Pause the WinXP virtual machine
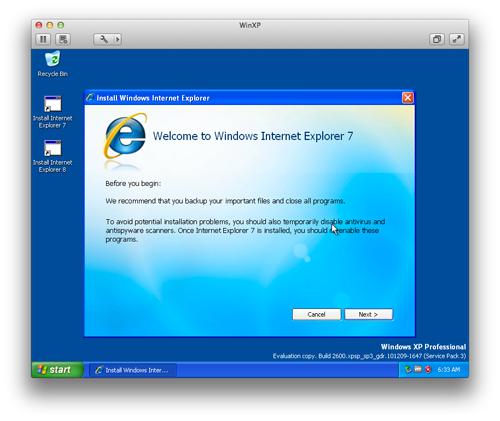The width and height of the screenshot is (500, 421). point(43,39)
